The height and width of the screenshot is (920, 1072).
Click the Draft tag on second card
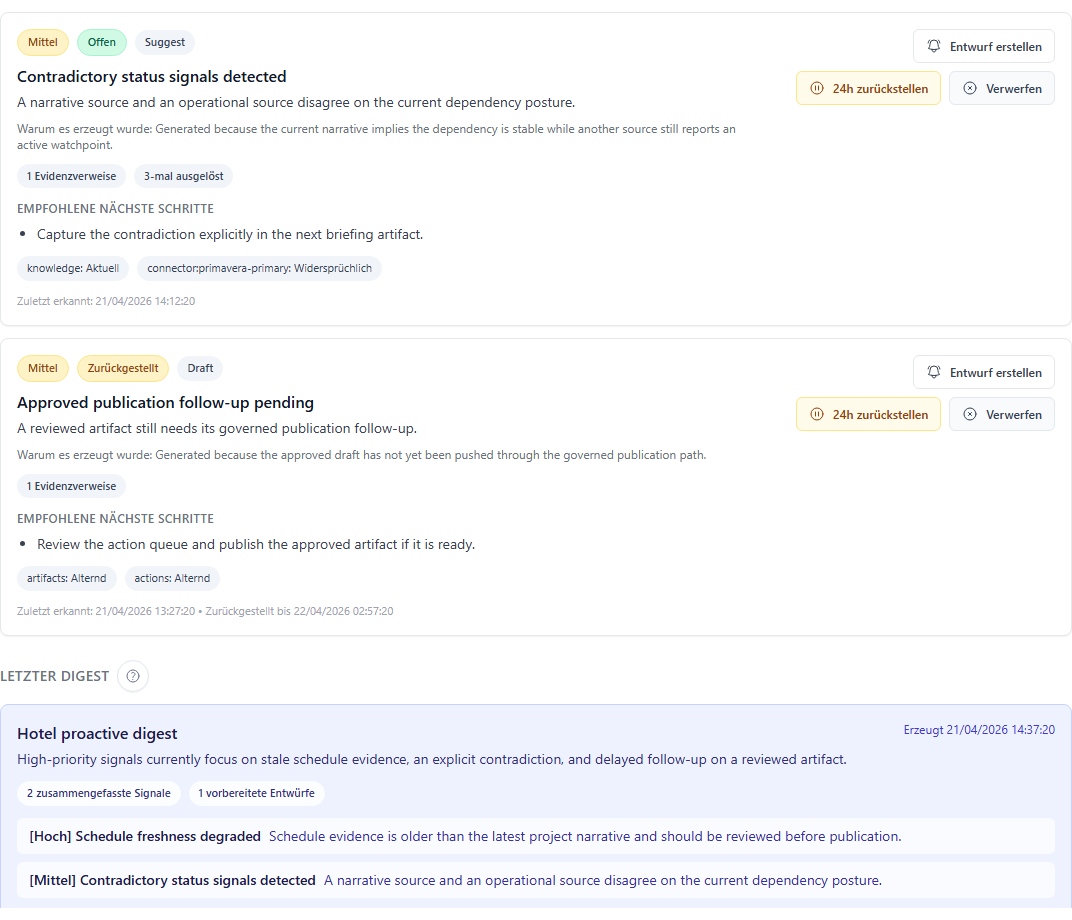pyautogui.click(x=200, y=368)
